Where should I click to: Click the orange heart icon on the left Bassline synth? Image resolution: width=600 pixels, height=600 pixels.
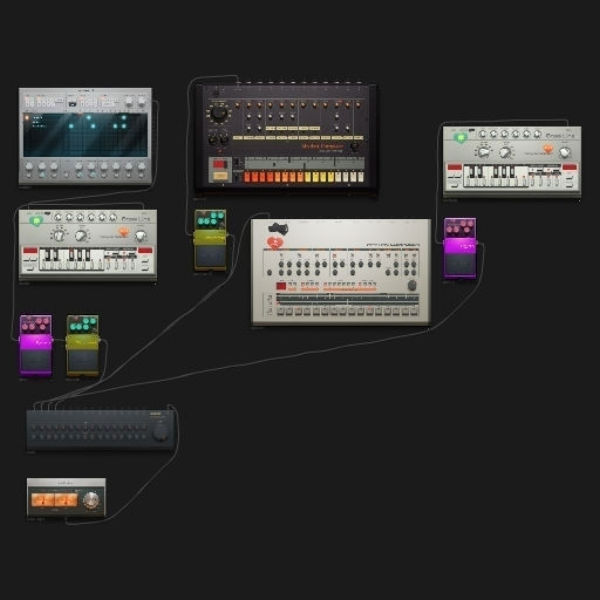pyautogui.click(x=123, y=232)
